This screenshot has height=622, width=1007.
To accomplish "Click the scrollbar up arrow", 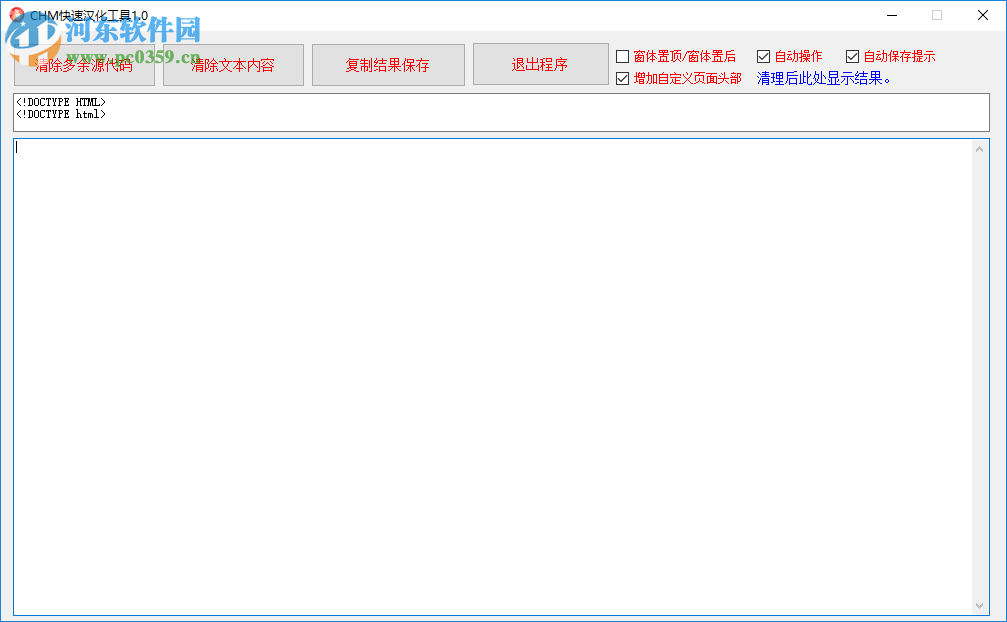I will point(981,148).
